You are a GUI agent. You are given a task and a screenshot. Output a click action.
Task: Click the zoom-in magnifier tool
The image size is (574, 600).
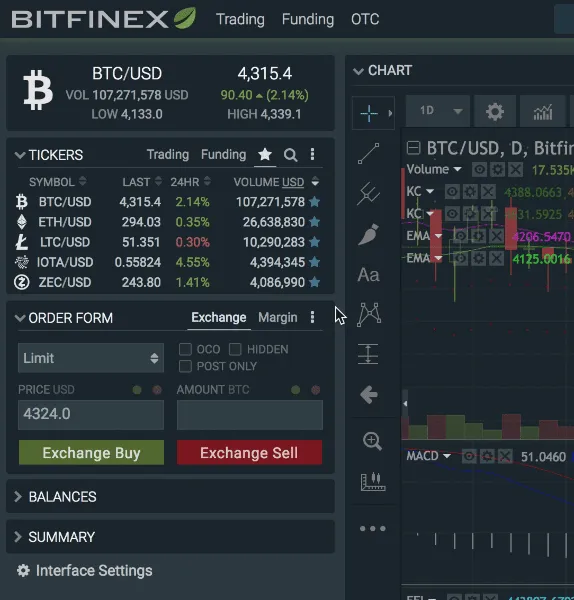pyautogui.click(x=372, y=441)
